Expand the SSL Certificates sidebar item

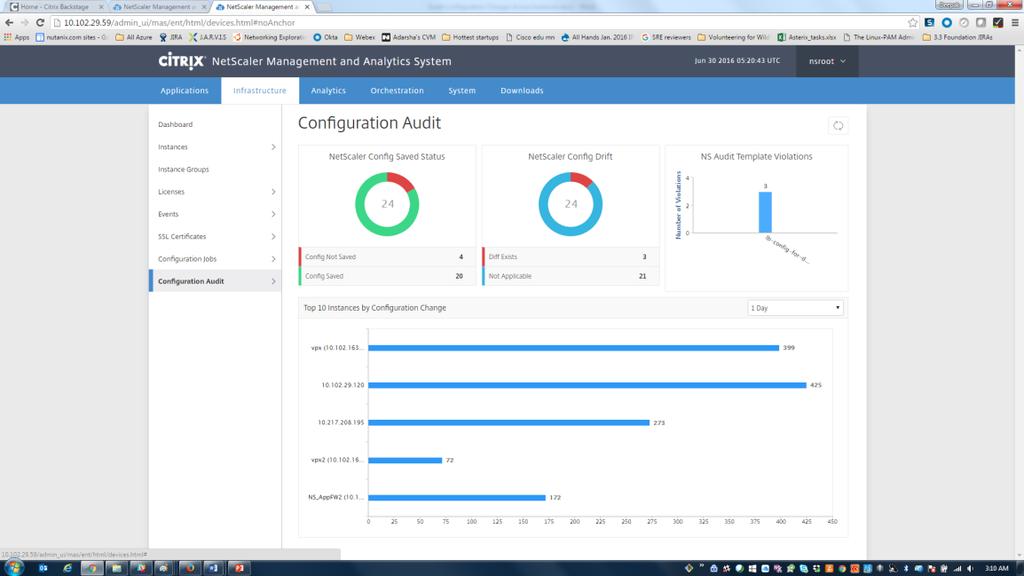(x=273, y=236)
